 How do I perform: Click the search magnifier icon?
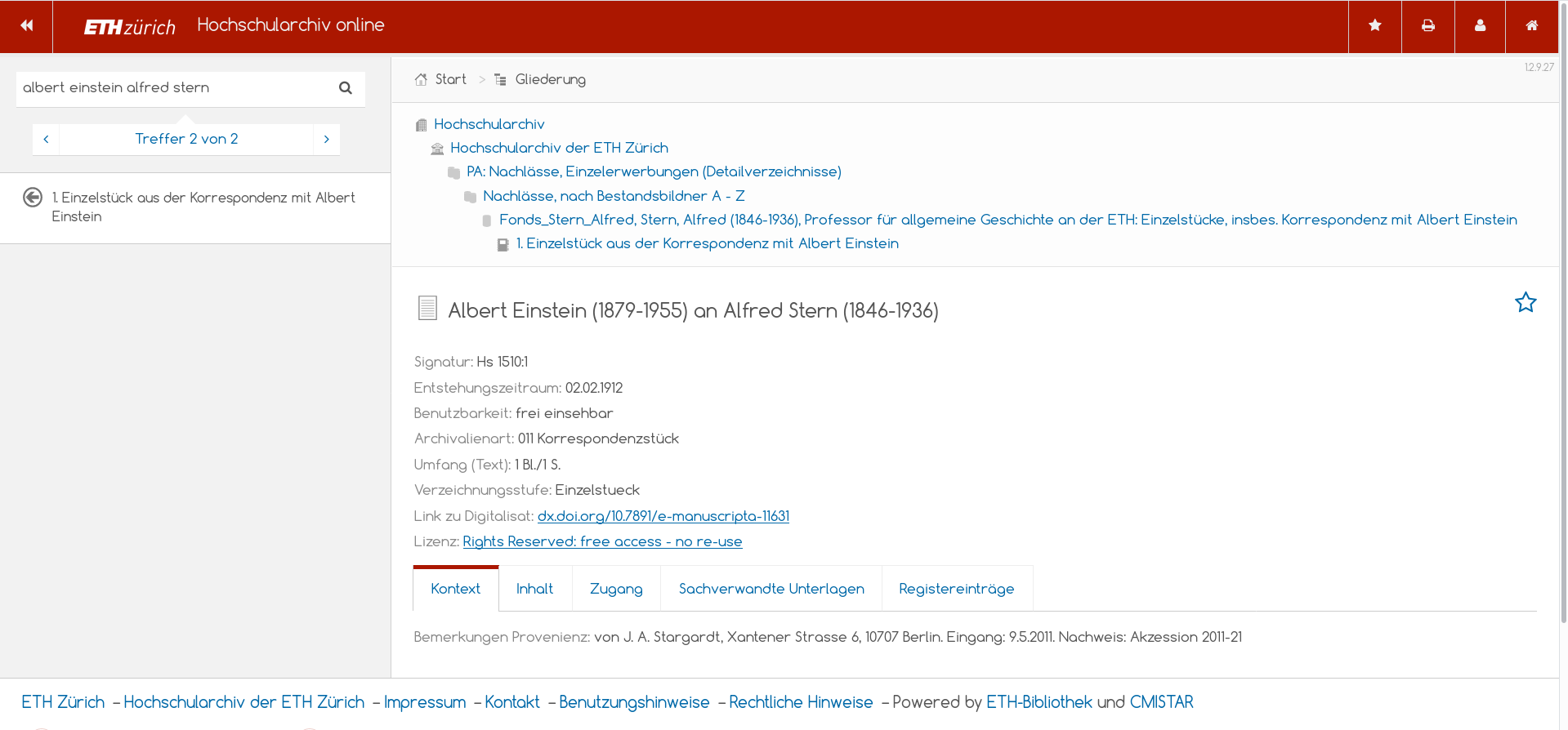[346, 88]
